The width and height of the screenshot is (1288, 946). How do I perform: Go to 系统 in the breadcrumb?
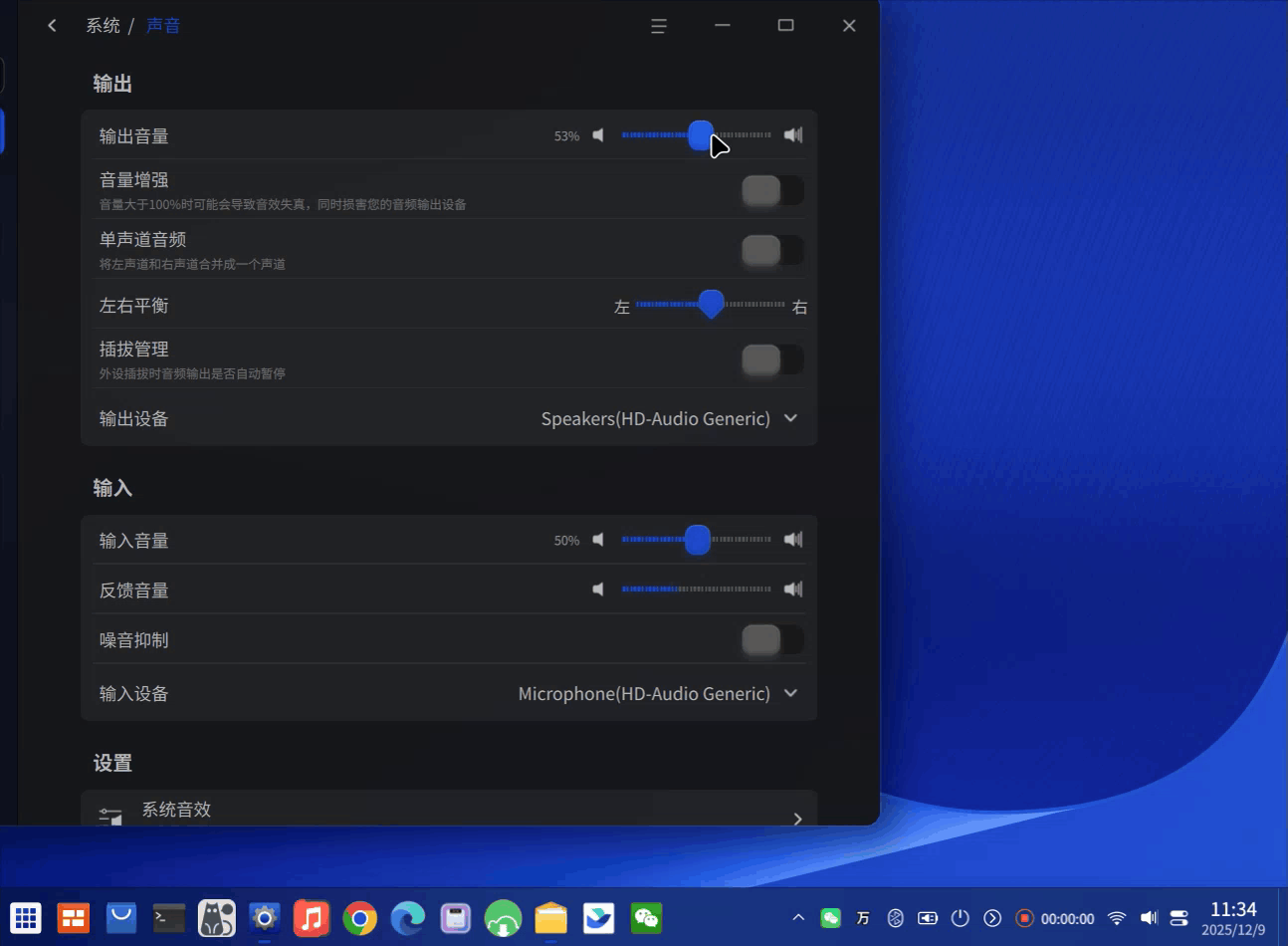click(103, 26)
